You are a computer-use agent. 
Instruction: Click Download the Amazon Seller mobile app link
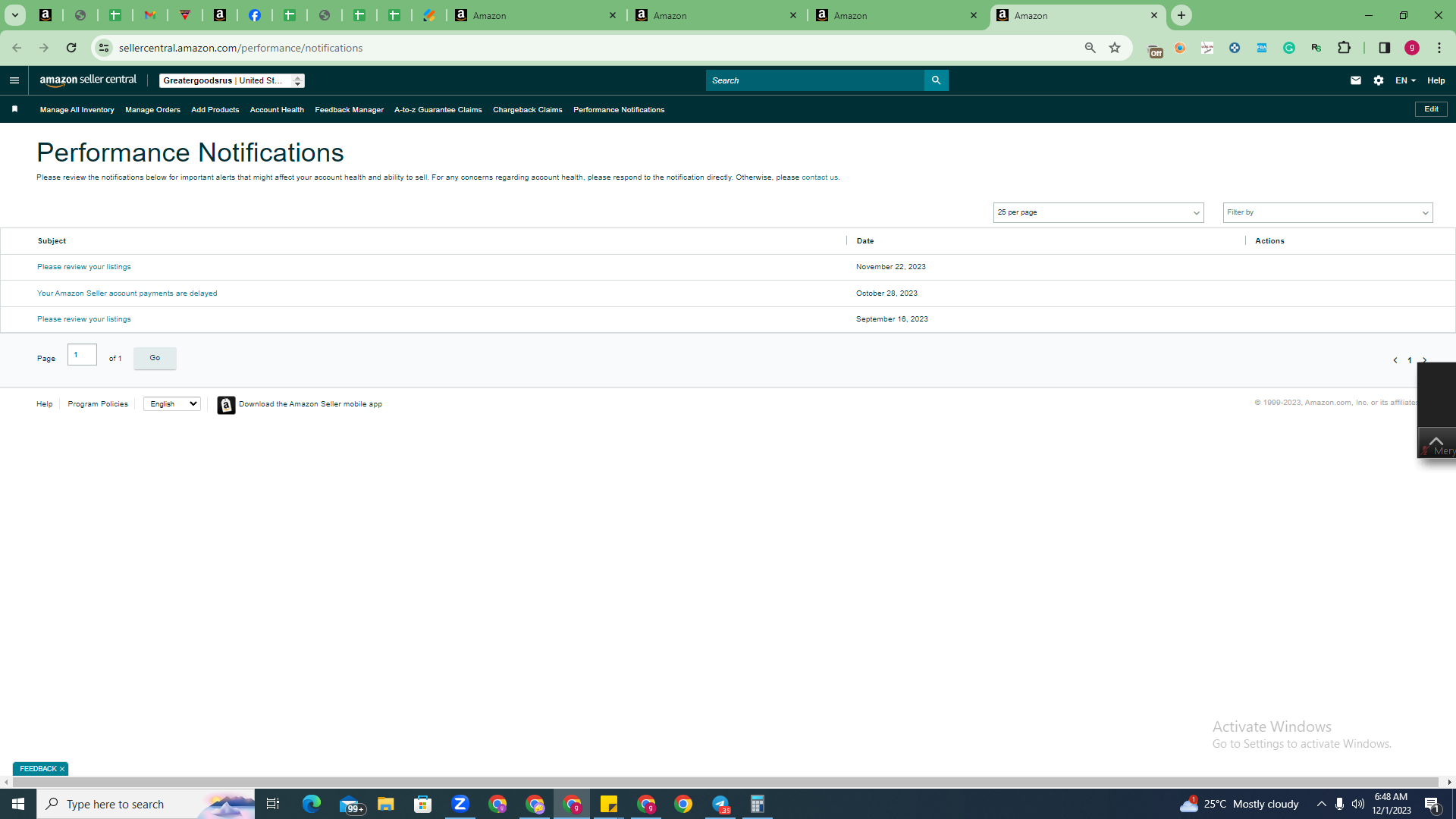point(310,404)
